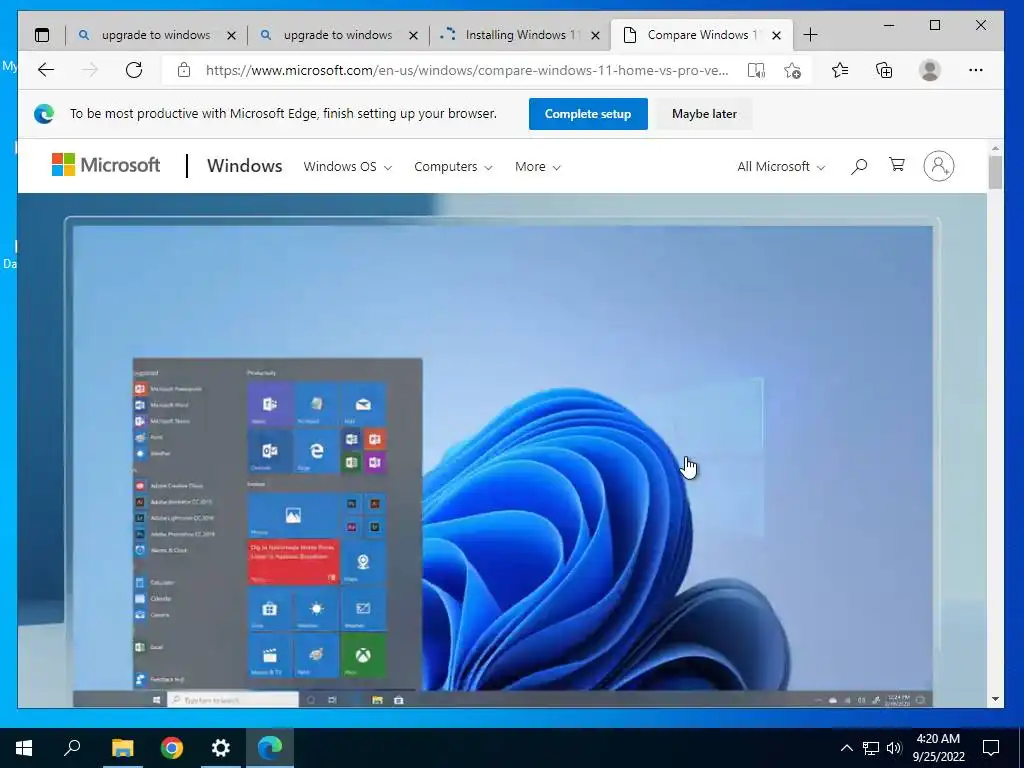
Task: Click the Edge logo in setup banner
Action: click(x=44, y=114)
